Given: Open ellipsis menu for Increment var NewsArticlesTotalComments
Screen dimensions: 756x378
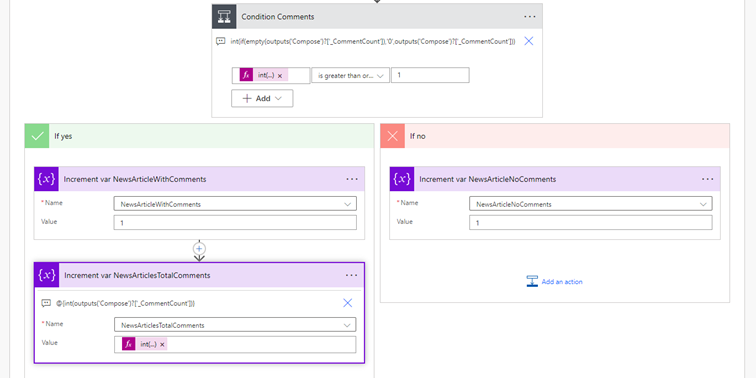Looking at the screenshot, I should 352,275.
